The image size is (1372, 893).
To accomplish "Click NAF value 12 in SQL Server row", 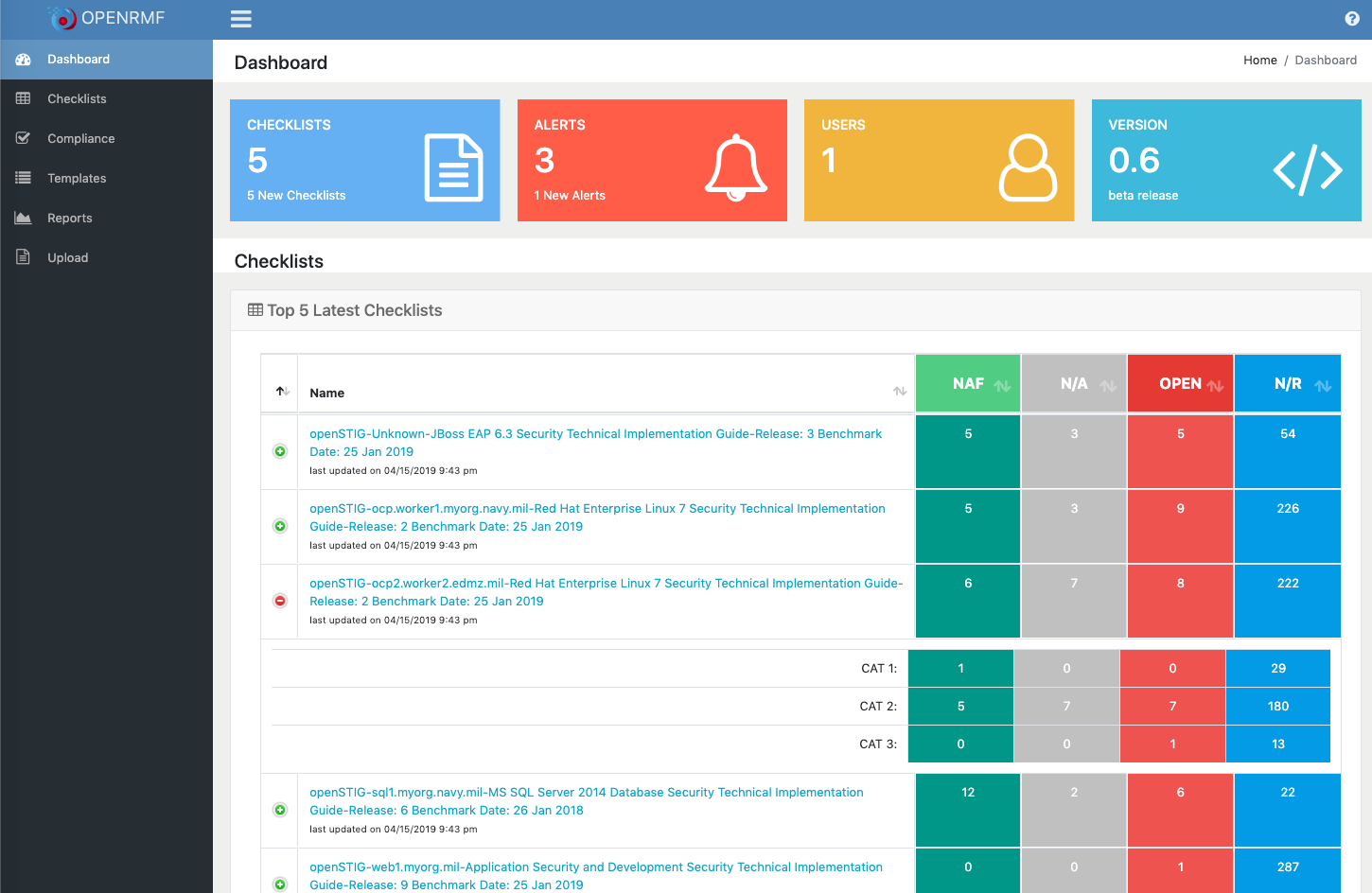I will [x=968, y=792].
